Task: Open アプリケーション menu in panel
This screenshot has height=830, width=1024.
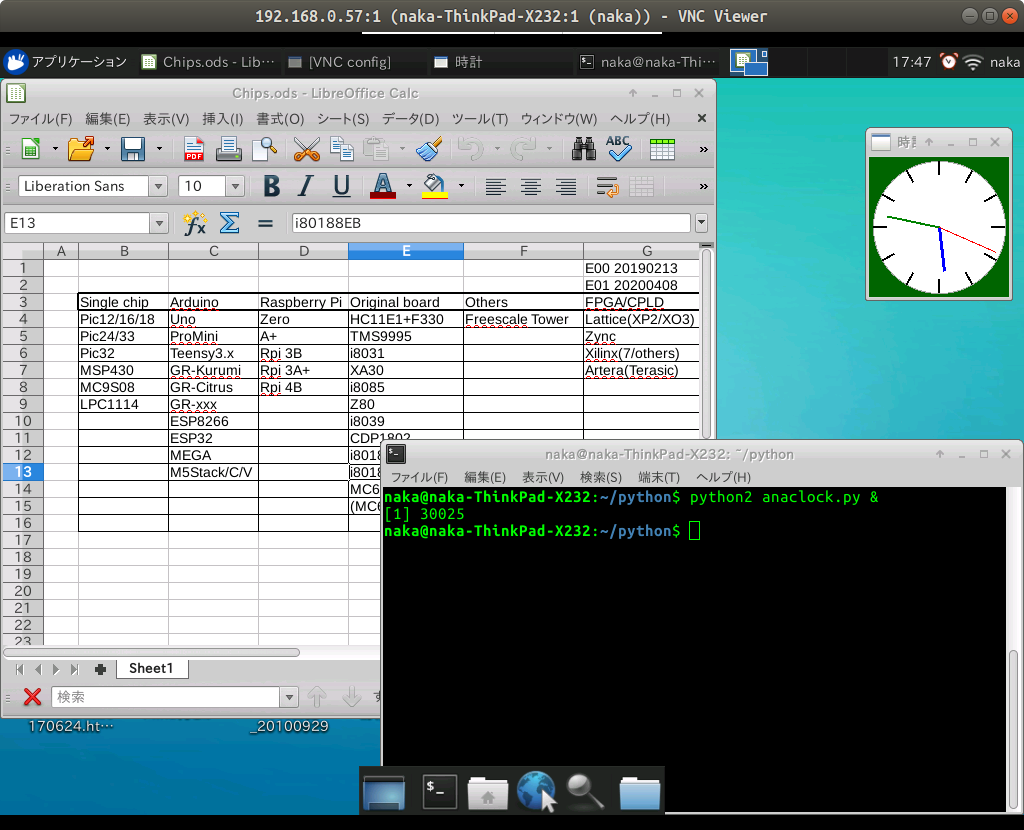Action: (66, 62)
